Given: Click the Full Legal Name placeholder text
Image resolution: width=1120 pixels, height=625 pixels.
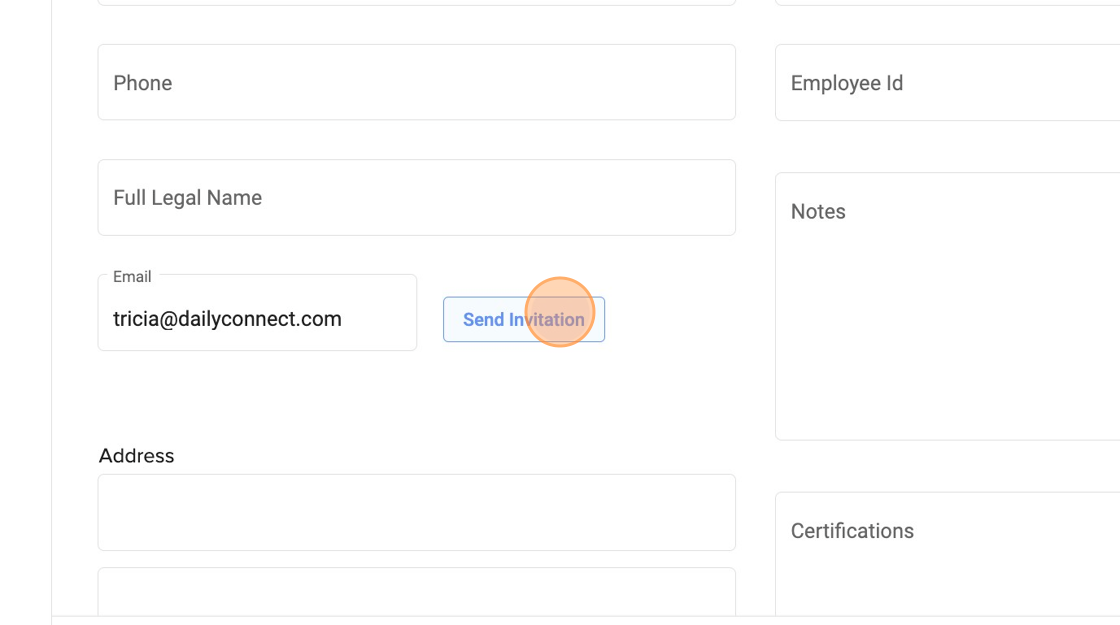Looking at the screenshot, I should [187, 198].
